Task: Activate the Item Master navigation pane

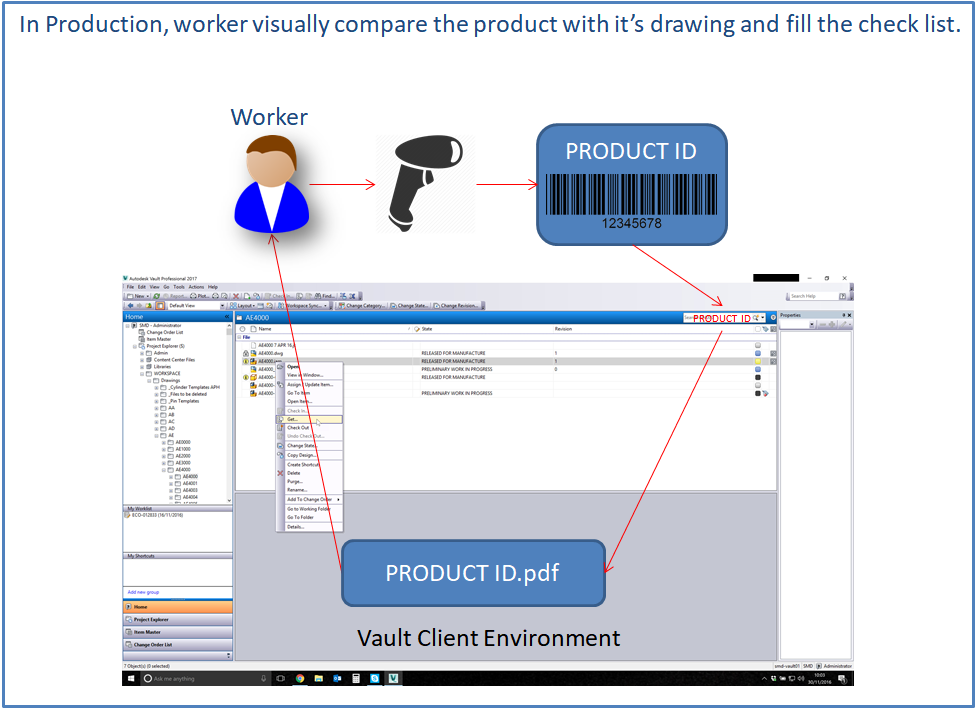Action: click(177, 633)
